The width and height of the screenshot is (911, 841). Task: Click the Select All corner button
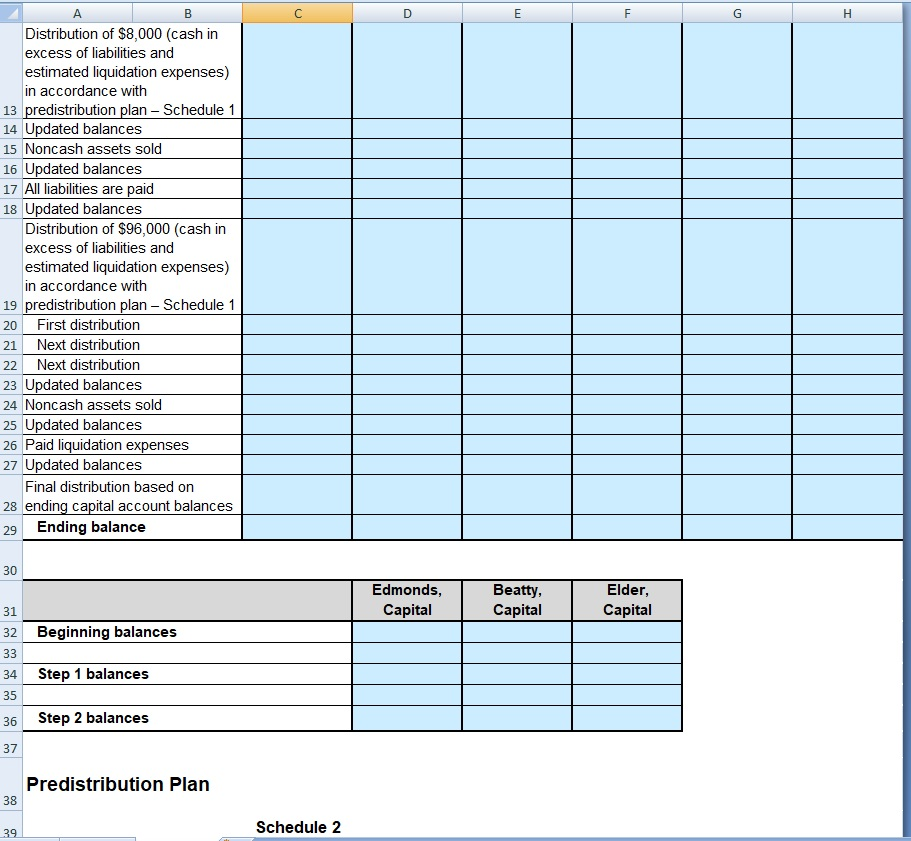pyautogui.click(x=11, y=13)
